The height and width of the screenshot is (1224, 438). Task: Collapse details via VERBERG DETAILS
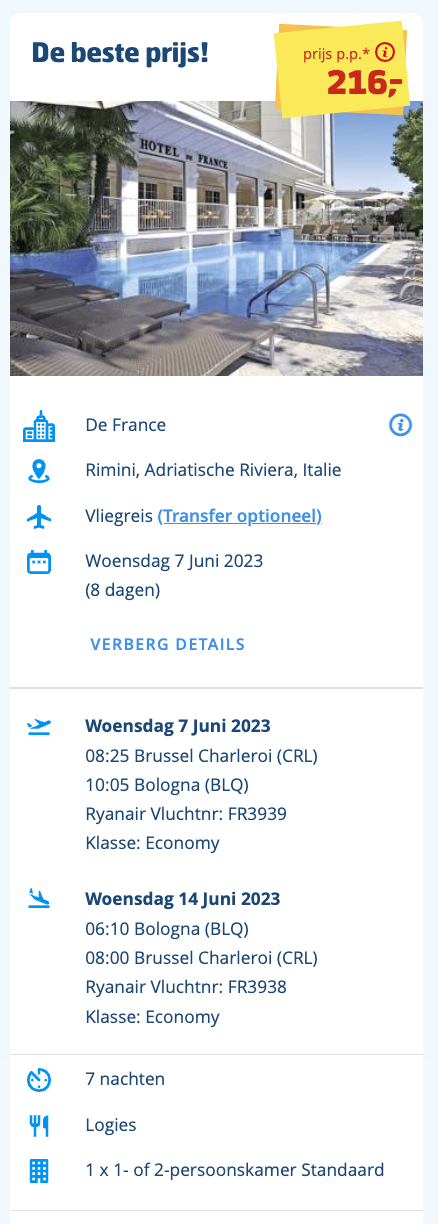coord(168,645)
